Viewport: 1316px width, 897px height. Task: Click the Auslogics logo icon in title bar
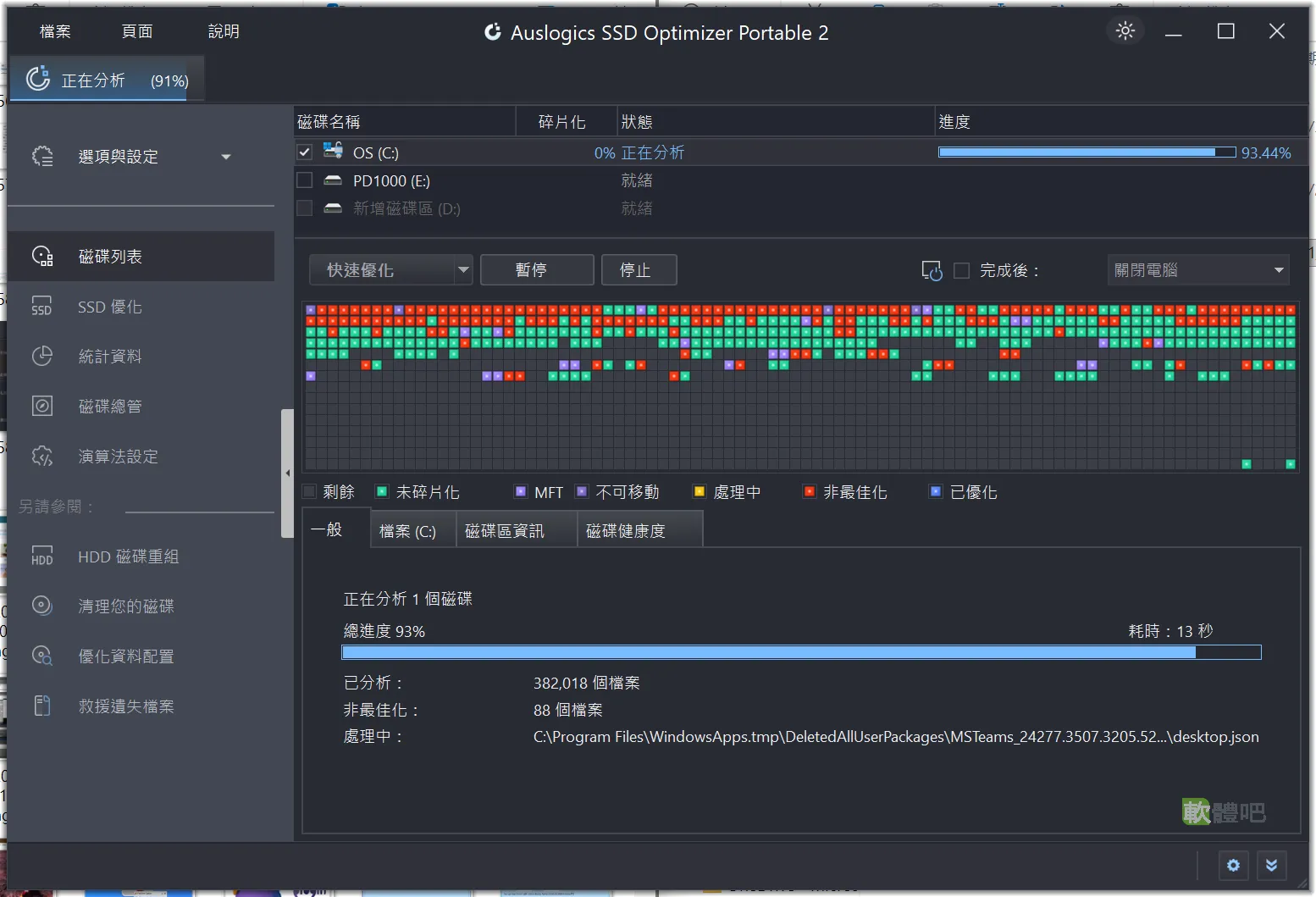[492, 32]
